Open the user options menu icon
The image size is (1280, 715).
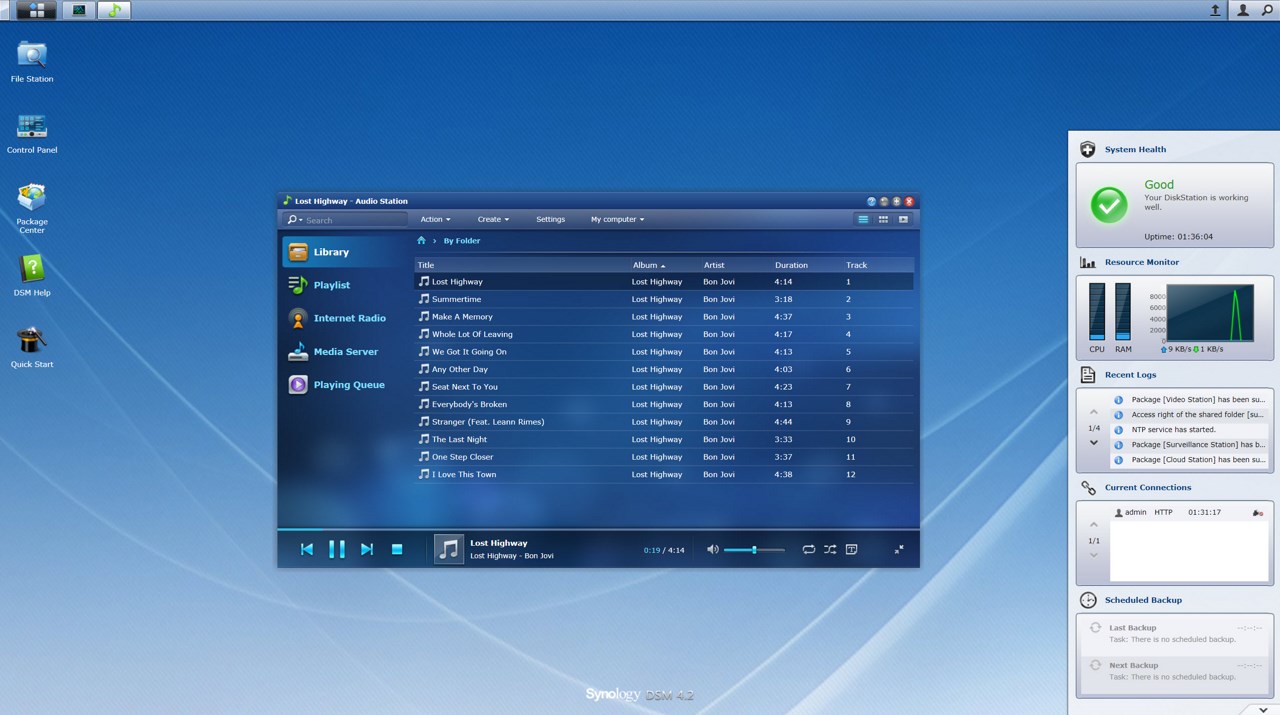1243,10
